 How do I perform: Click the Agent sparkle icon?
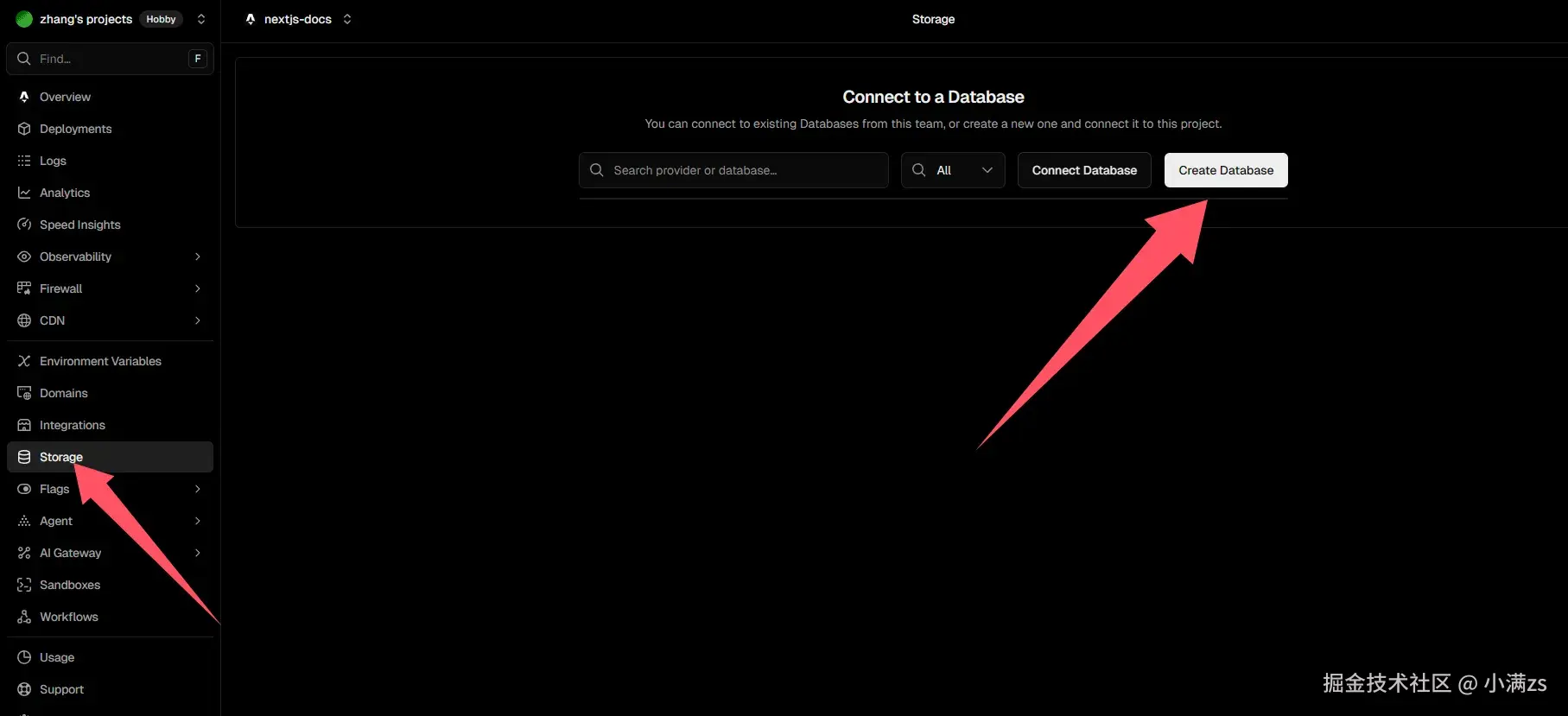click(x=24, y=521)
